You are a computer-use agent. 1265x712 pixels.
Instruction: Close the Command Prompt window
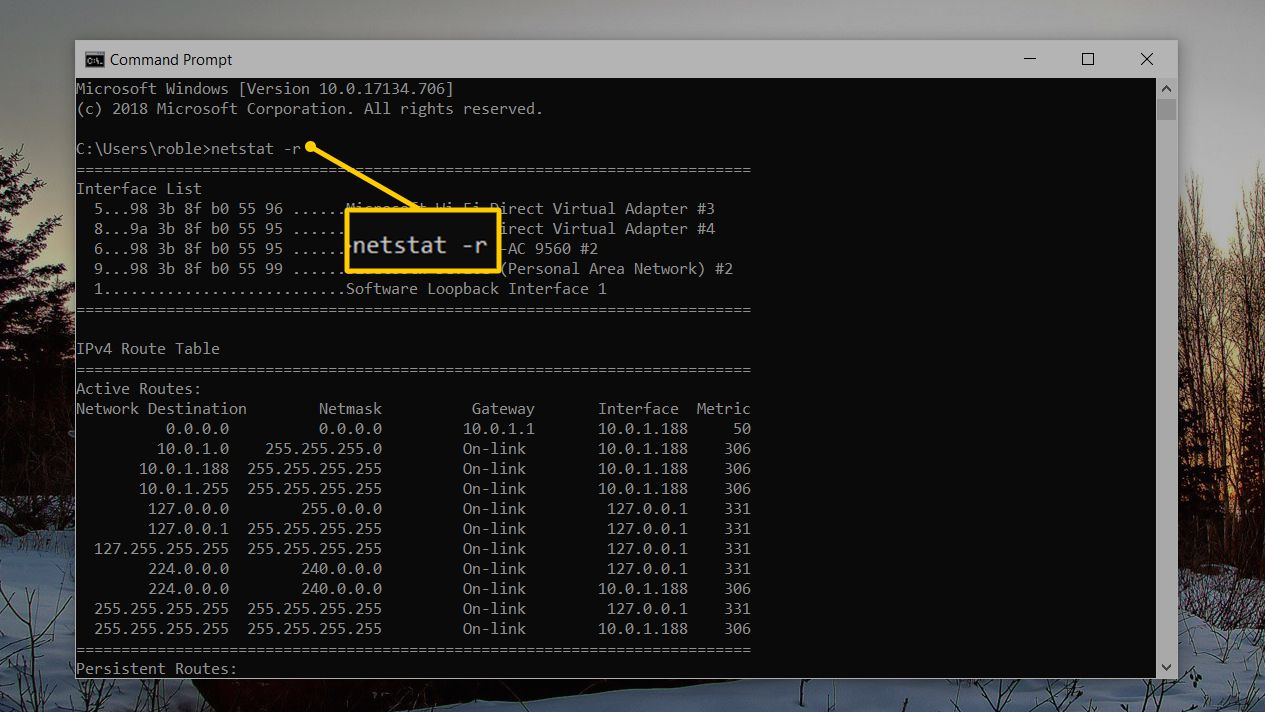coord(1147,59)
